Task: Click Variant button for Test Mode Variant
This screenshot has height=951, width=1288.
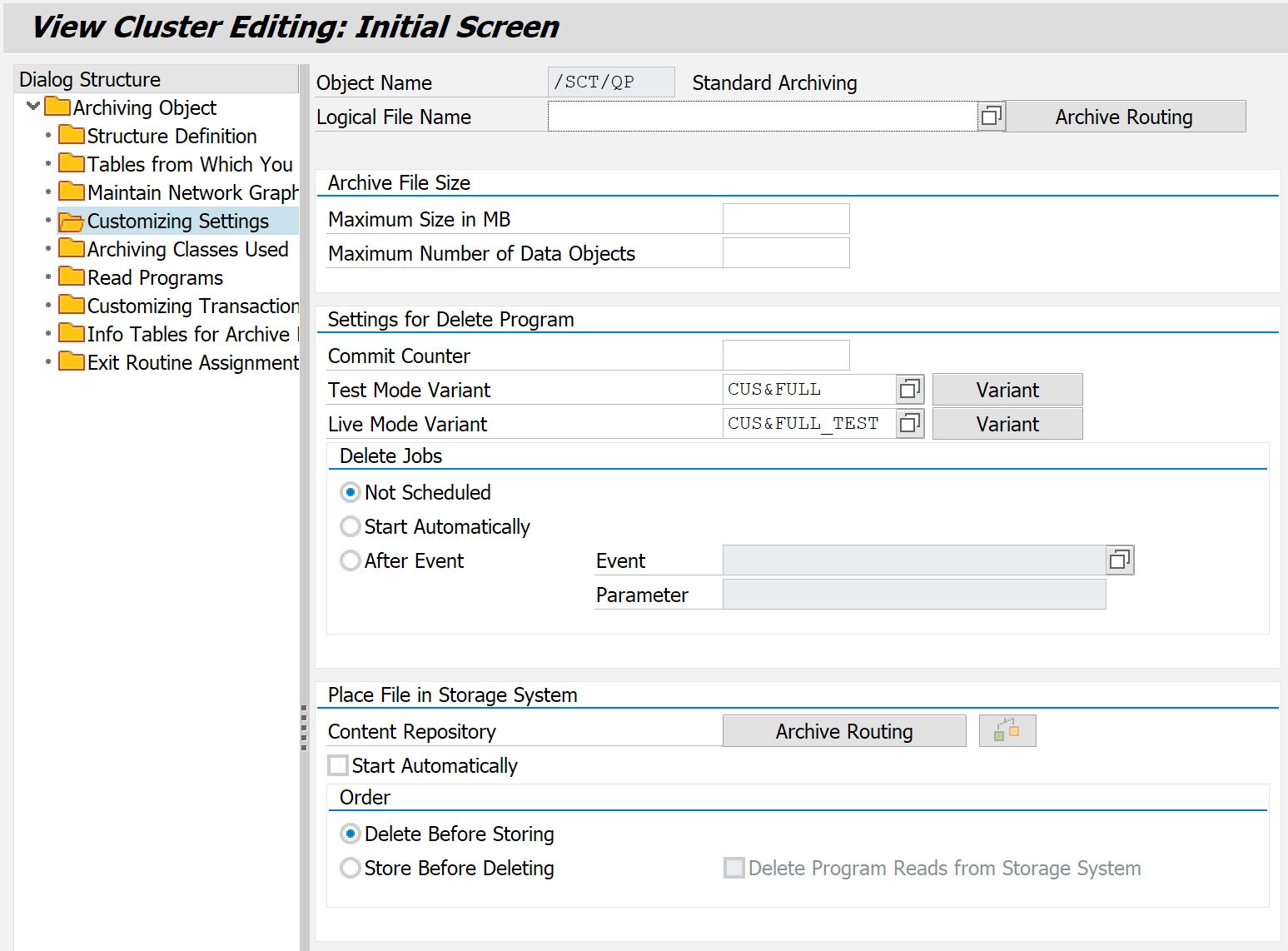Action: (x=1007, y=390)
